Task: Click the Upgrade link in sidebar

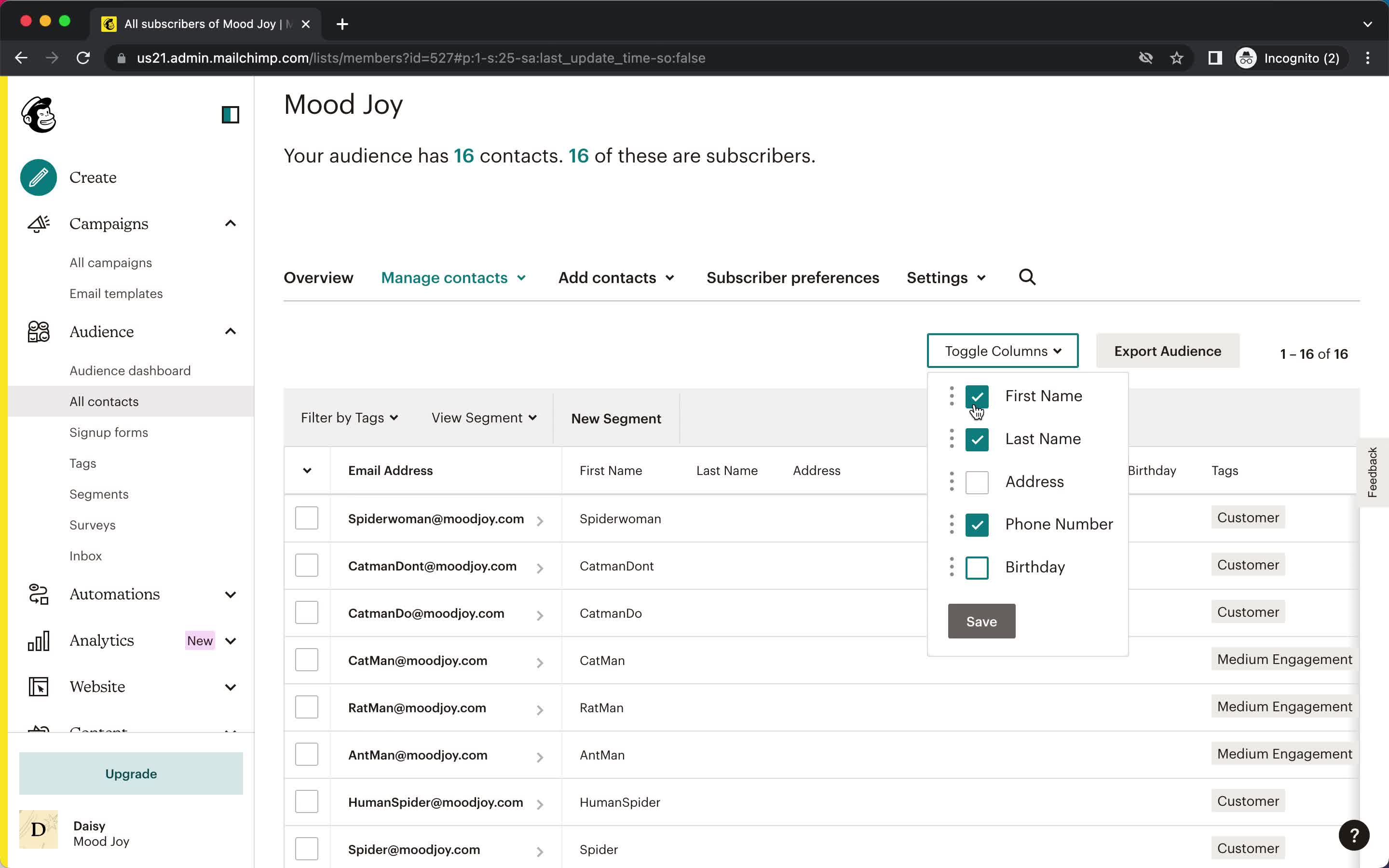Action: (x=131, y=773)
